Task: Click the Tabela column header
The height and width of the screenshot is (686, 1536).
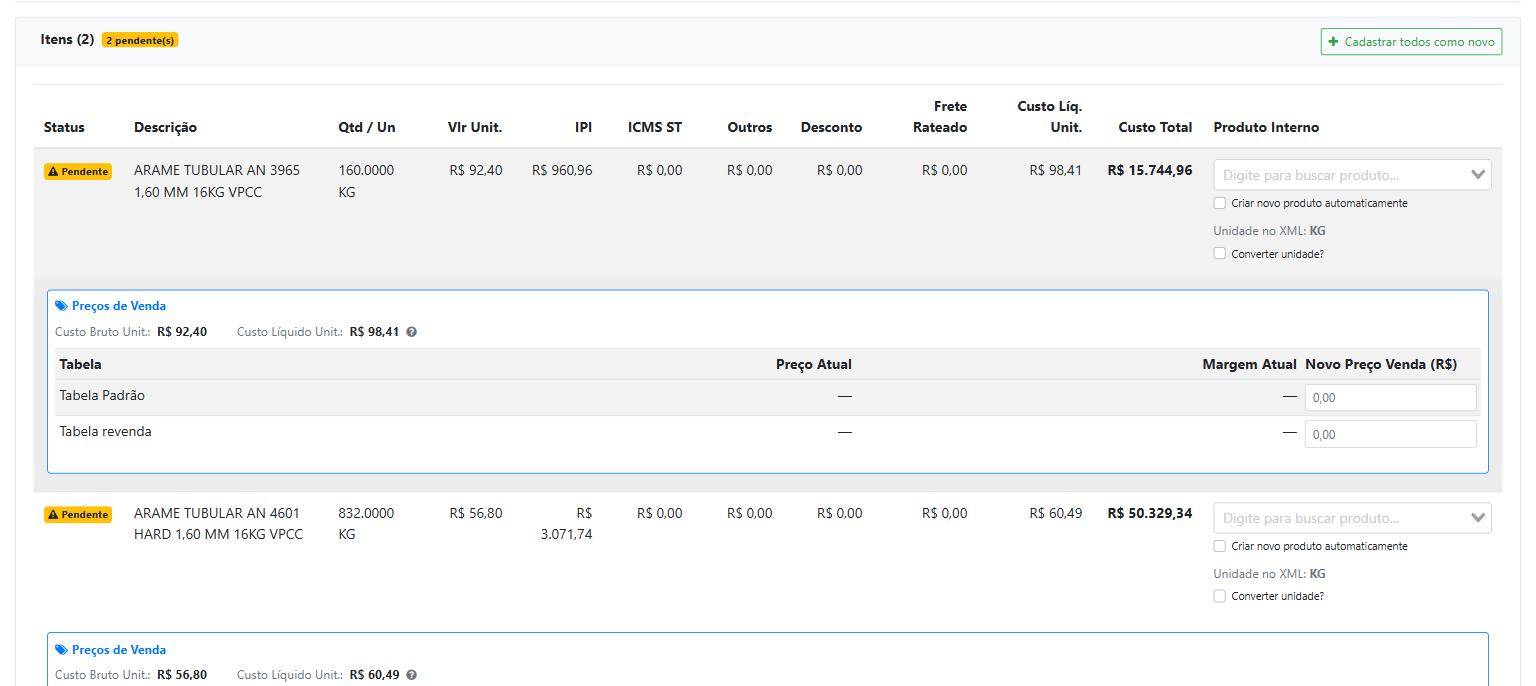Action: tap(80, 364)
